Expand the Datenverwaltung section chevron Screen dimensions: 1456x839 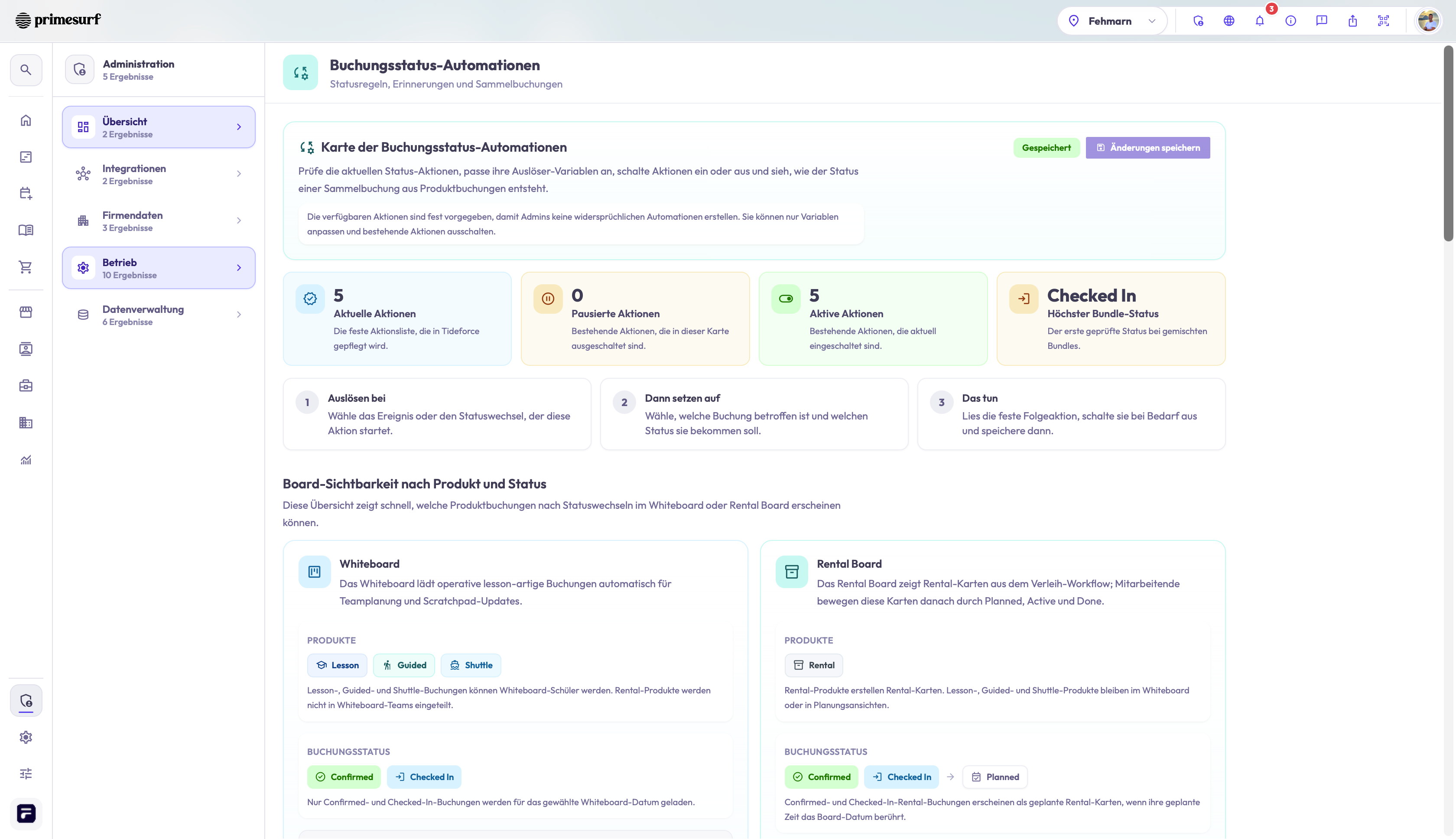pyautogui.click(x=239, y=315)
